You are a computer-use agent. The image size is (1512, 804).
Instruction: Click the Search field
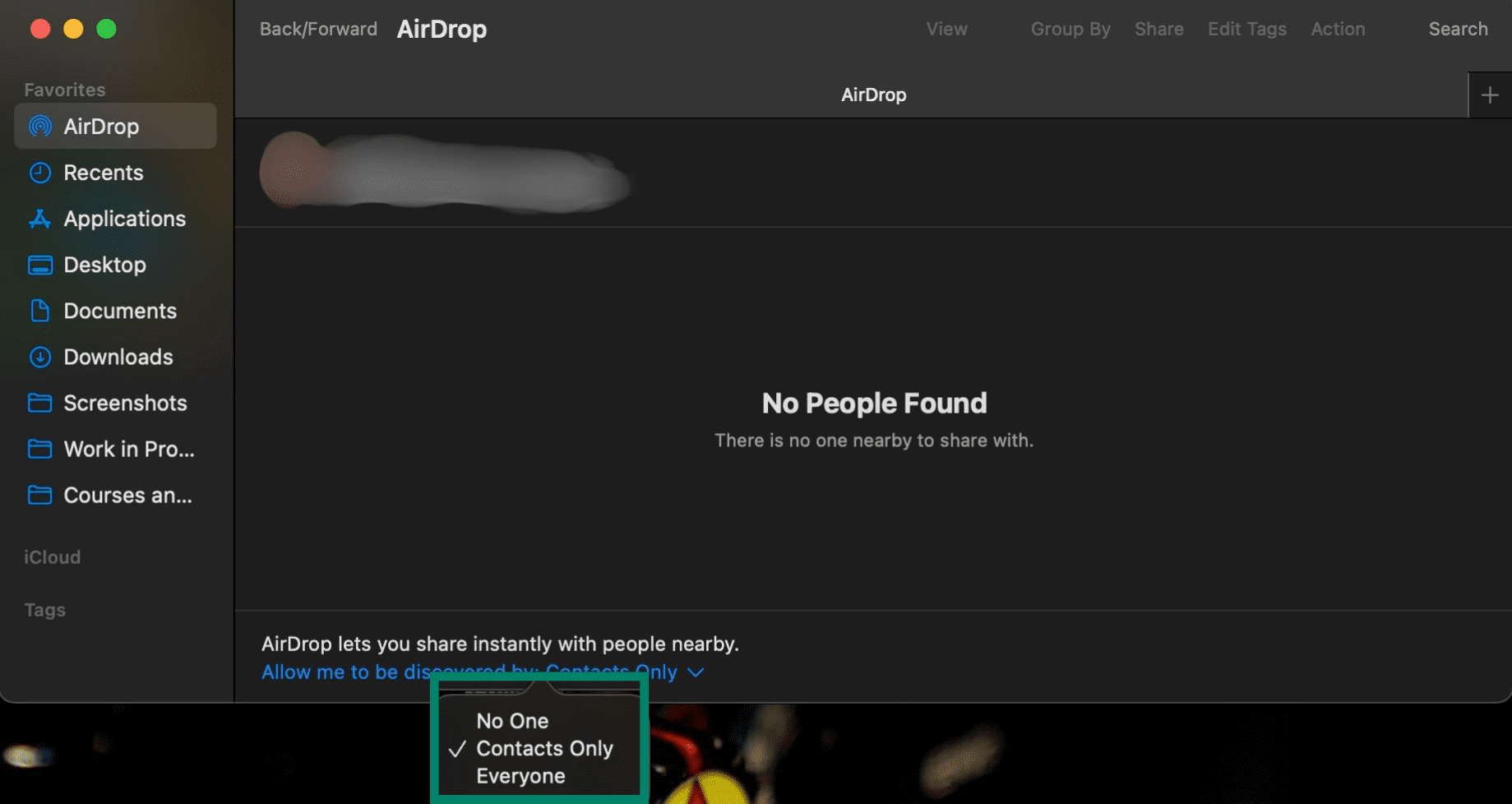coord(1459,29)
